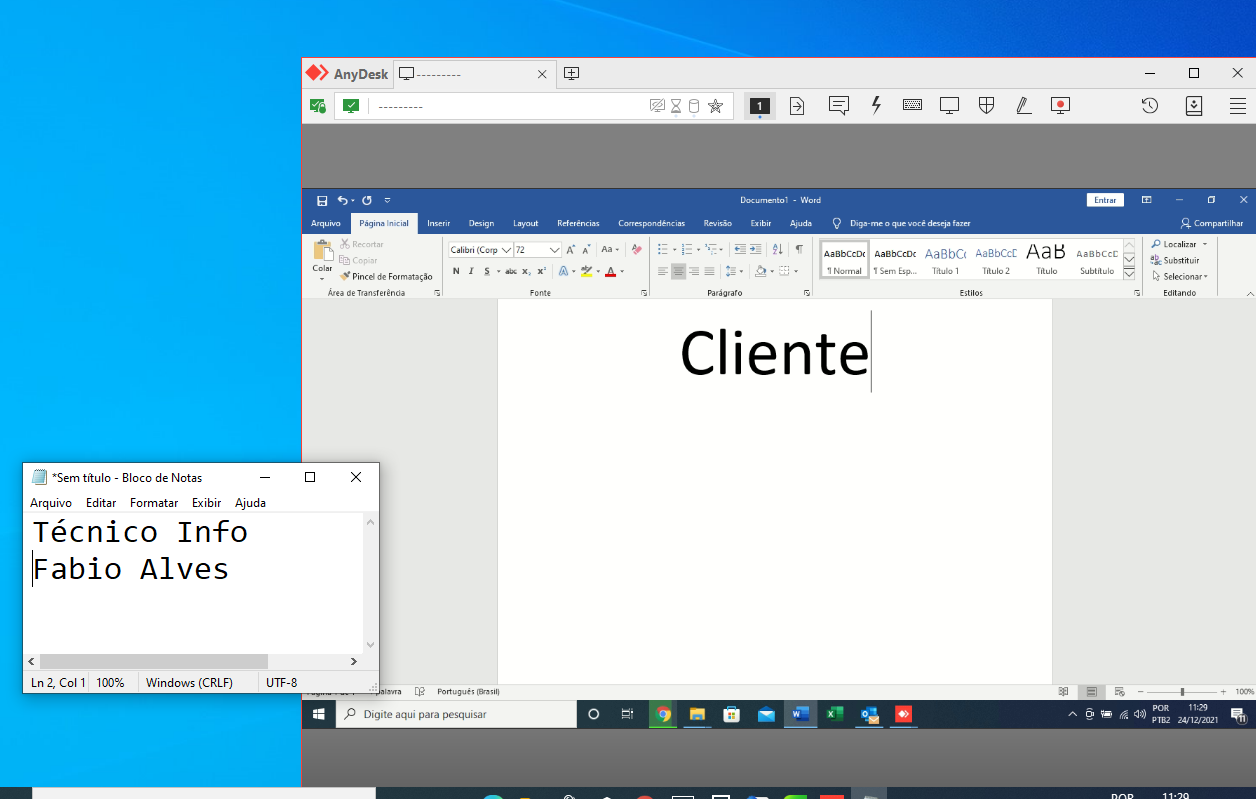The width and height of the screenshot is (1256, 799).
Task: Click the clear formatting eraser icon
Action: point(636,249)
